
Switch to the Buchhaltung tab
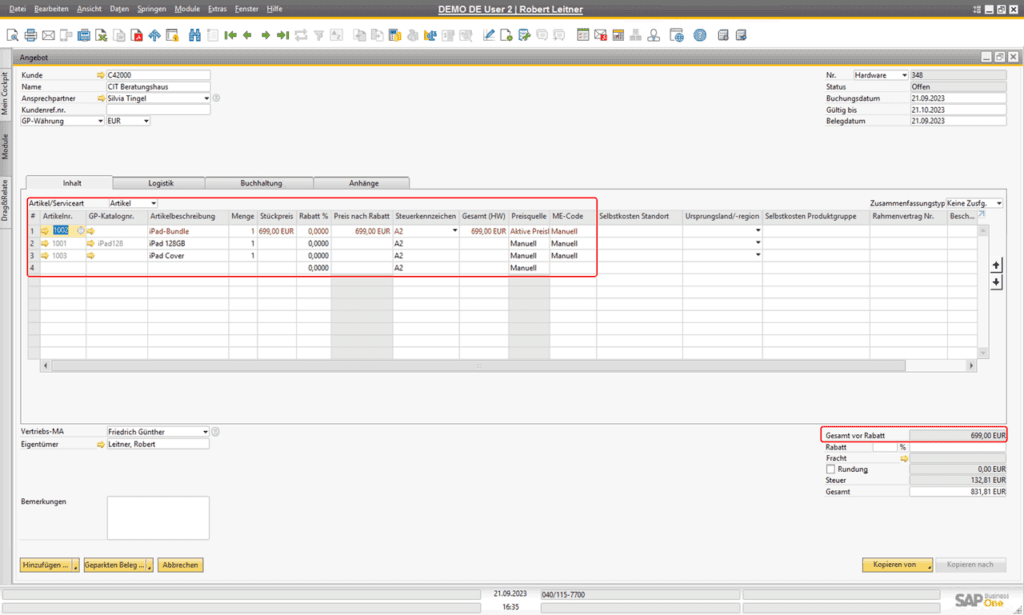261,183
